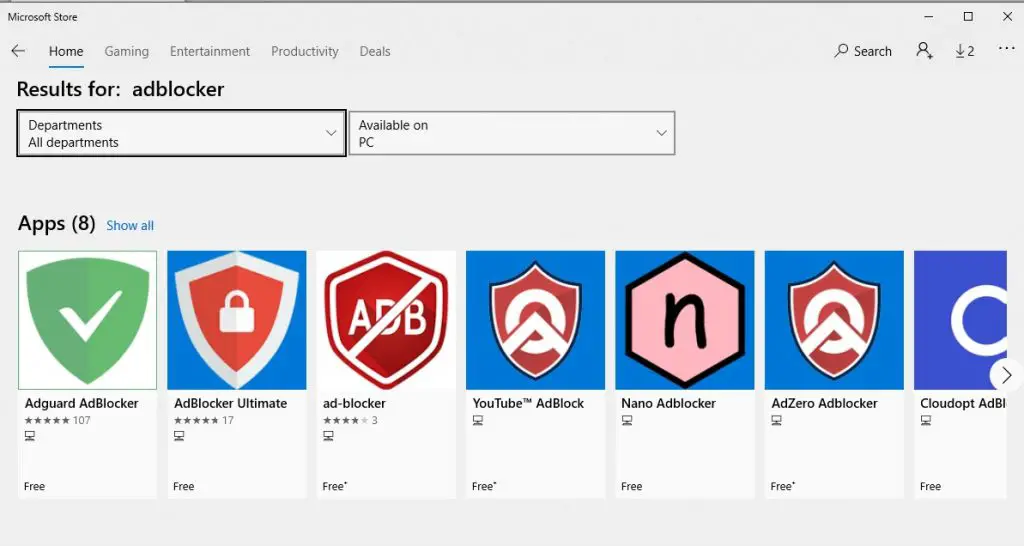1024x546 pixels.
Task: Open AdZero Adblocker shield icon
Action: (834, 320)
